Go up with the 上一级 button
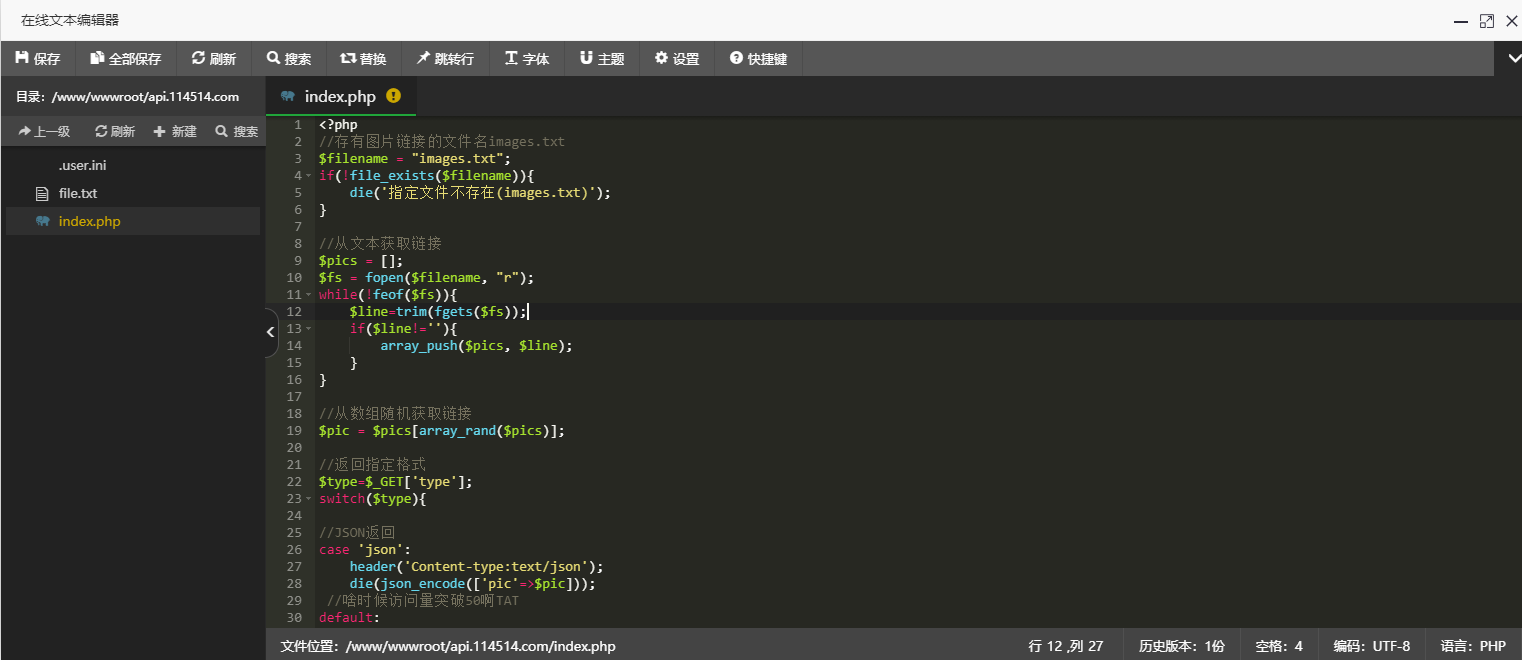Image resolution: width=1522 pixels, height=660 pixels. pyautogui.click(x=44, y=131)
